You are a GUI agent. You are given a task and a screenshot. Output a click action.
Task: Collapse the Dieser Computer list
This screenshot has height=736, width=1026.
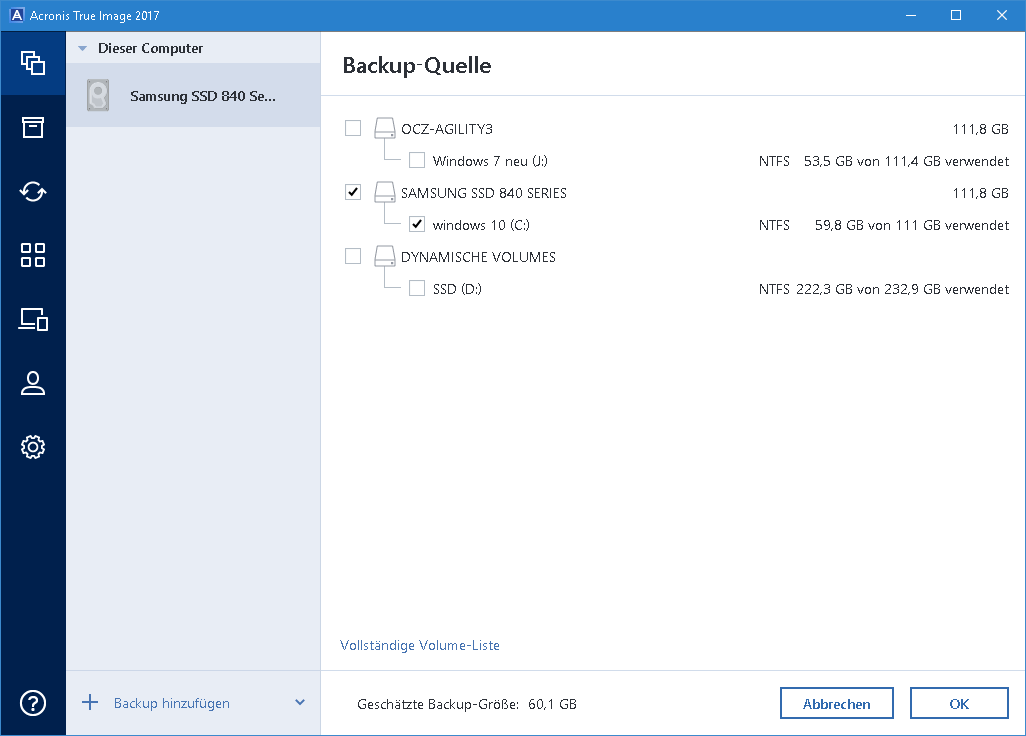click(x=82, y=48)
